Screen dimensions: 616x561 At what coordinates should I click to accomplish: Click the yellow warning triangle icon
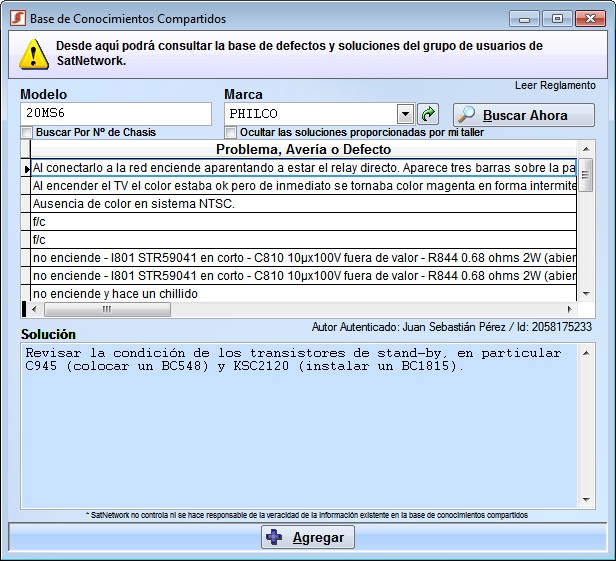point(34,54)
